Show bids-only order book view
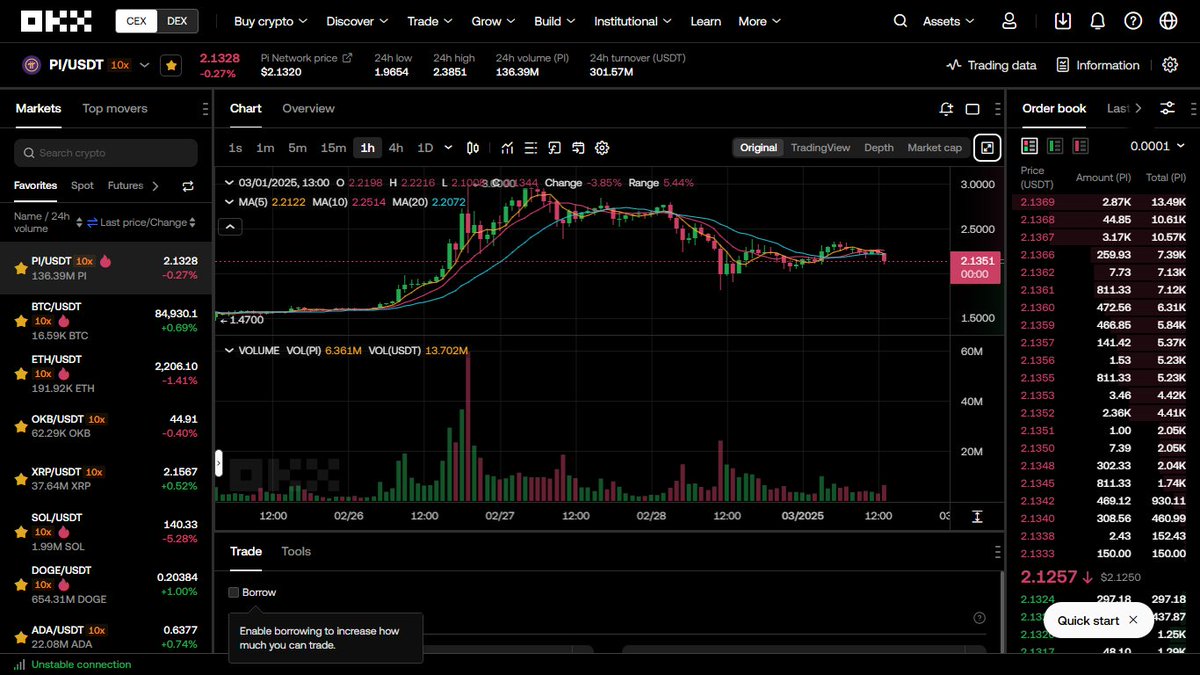This screenshot has width=1200, height=675. [x=1055, y=146]
